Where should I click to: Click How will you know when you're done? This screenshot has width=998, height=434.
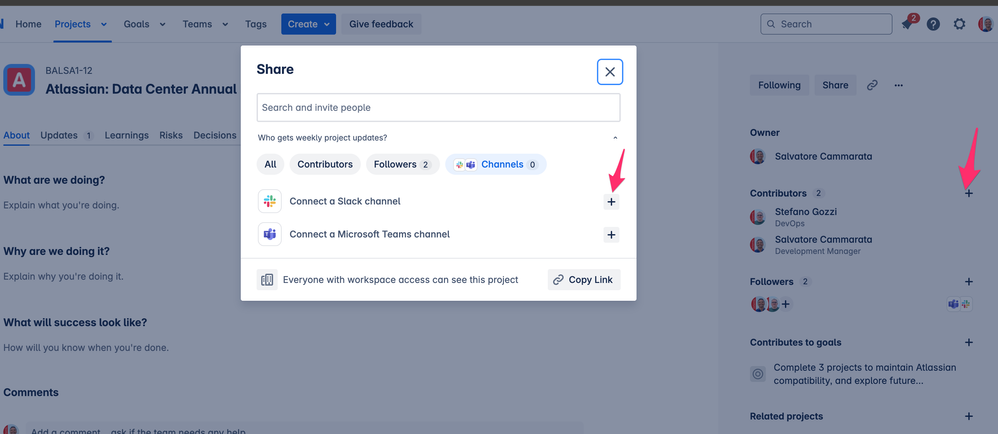[x=86, y=347]
